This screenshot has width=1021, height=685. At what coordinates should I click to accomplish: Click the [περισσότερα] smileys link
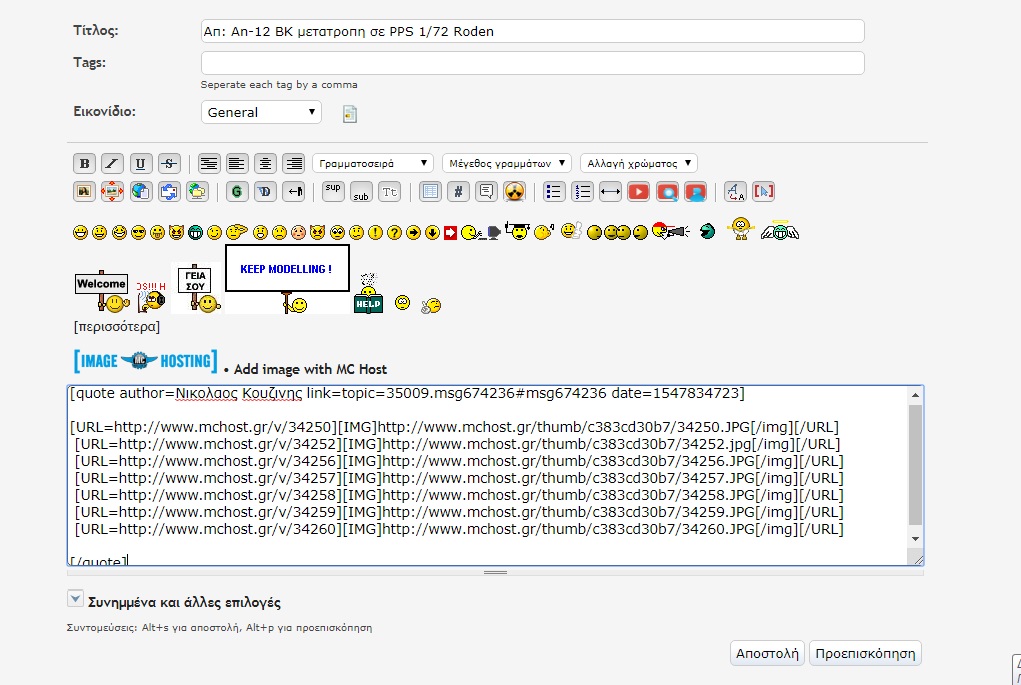click(x=117, y=326)
